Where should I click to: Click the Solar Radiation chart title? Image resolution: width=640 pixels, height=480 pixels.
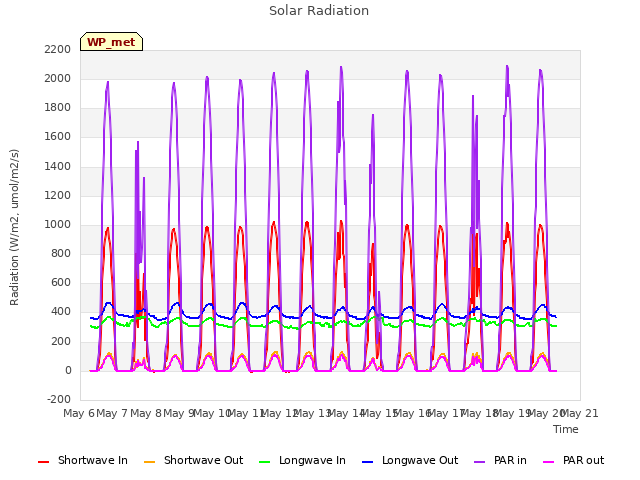click(319, 11)
